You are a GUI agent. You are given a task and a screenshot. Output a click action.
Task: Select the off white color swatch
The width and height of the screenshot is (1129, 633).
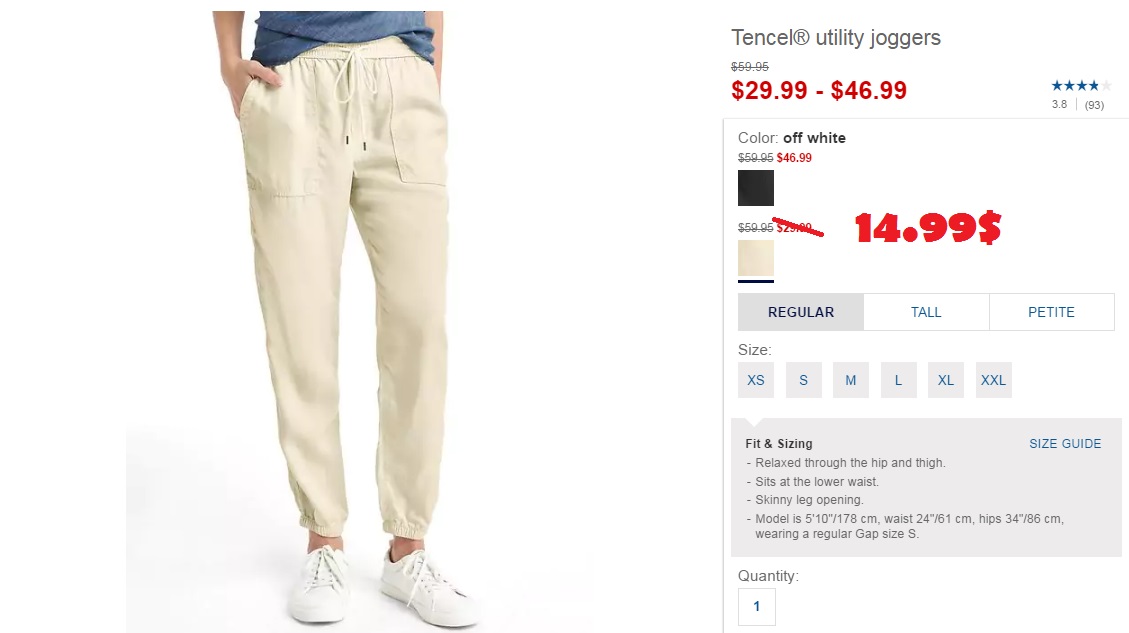(755, 259)
